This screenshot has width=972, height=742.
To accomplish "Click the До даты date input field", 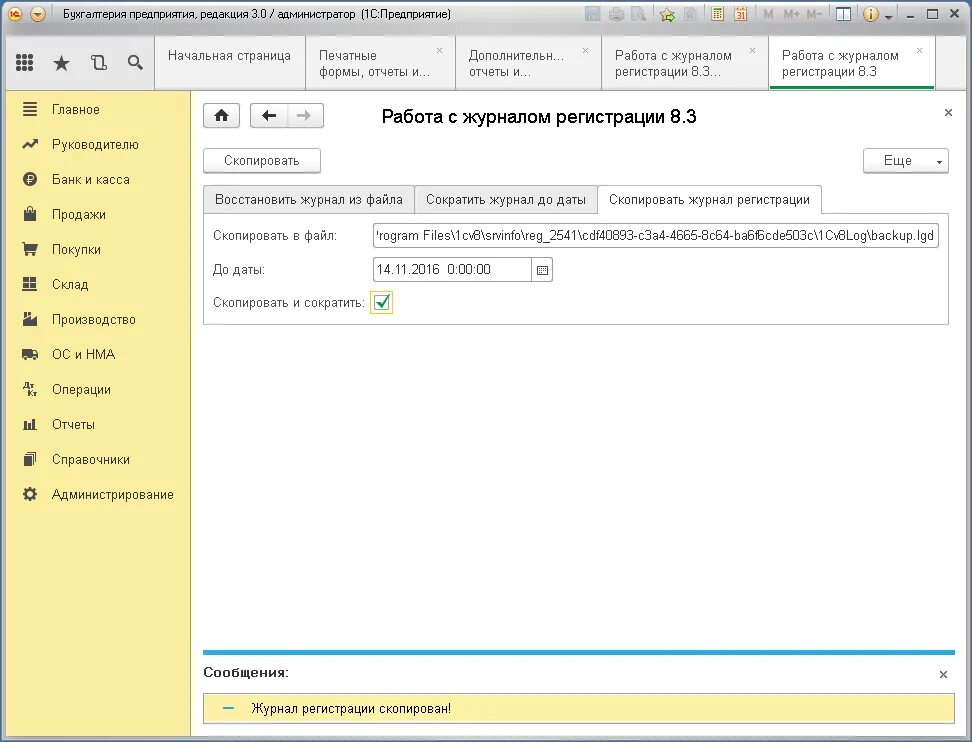I will (x=452, y=270).
